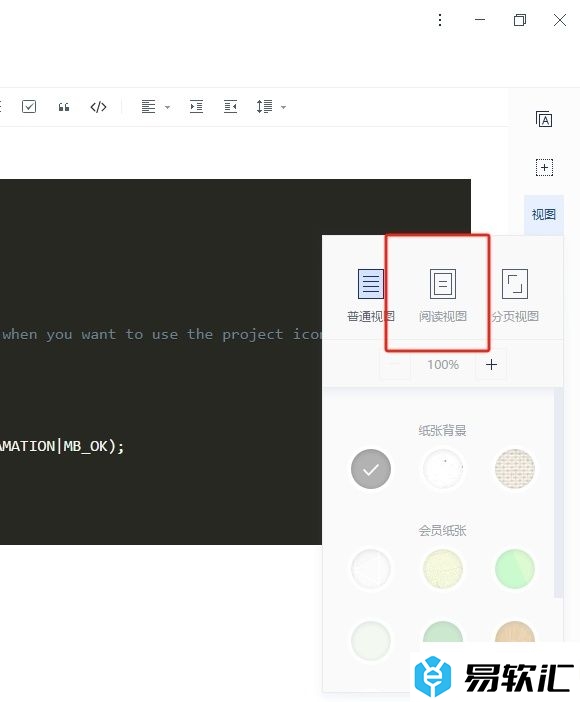Select 普通视图 normal view
This screenshot has height=702, width=580.
tap(370, 295)
